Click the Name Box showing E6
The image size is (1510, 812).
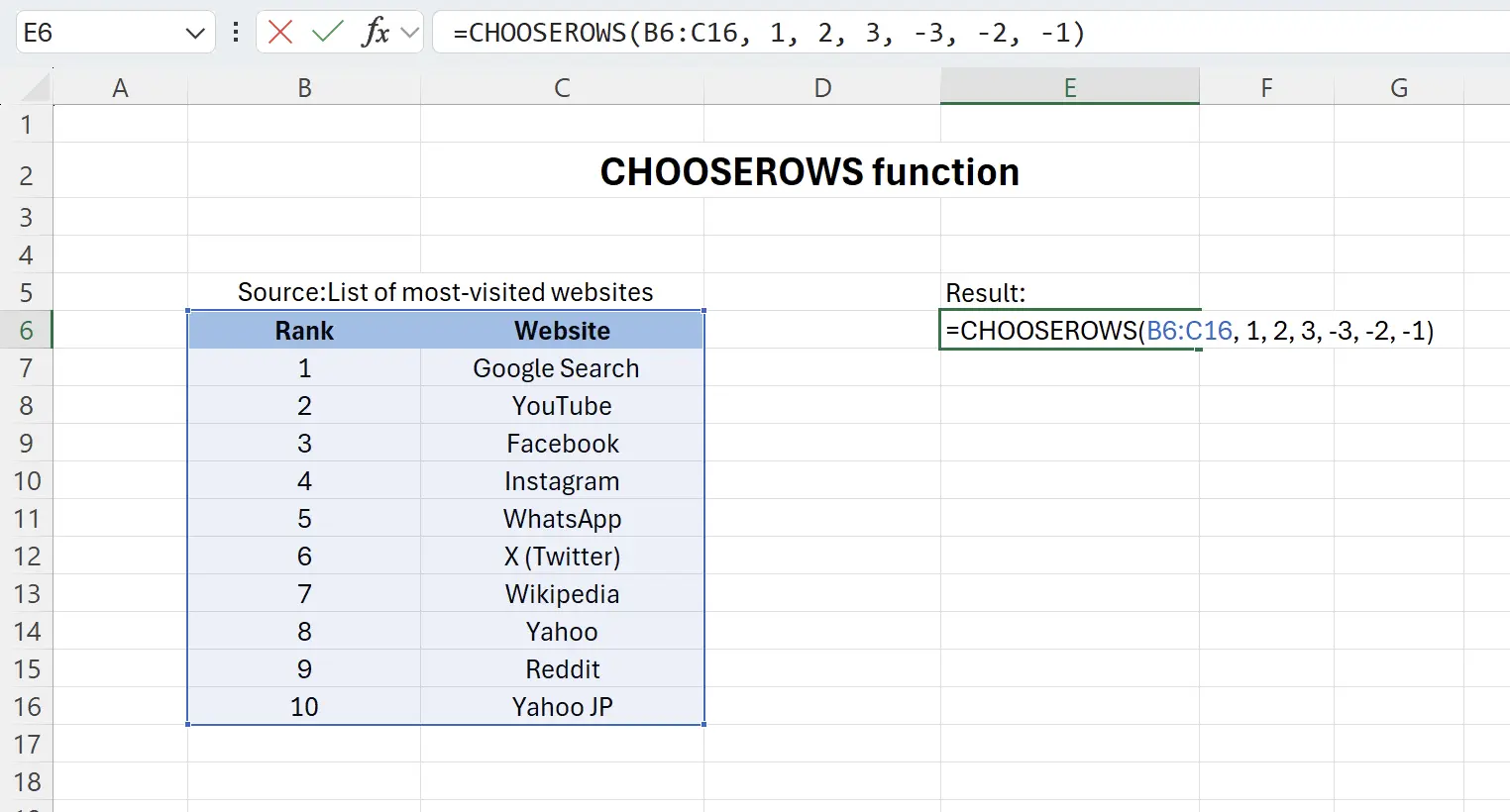pos(99,33)
